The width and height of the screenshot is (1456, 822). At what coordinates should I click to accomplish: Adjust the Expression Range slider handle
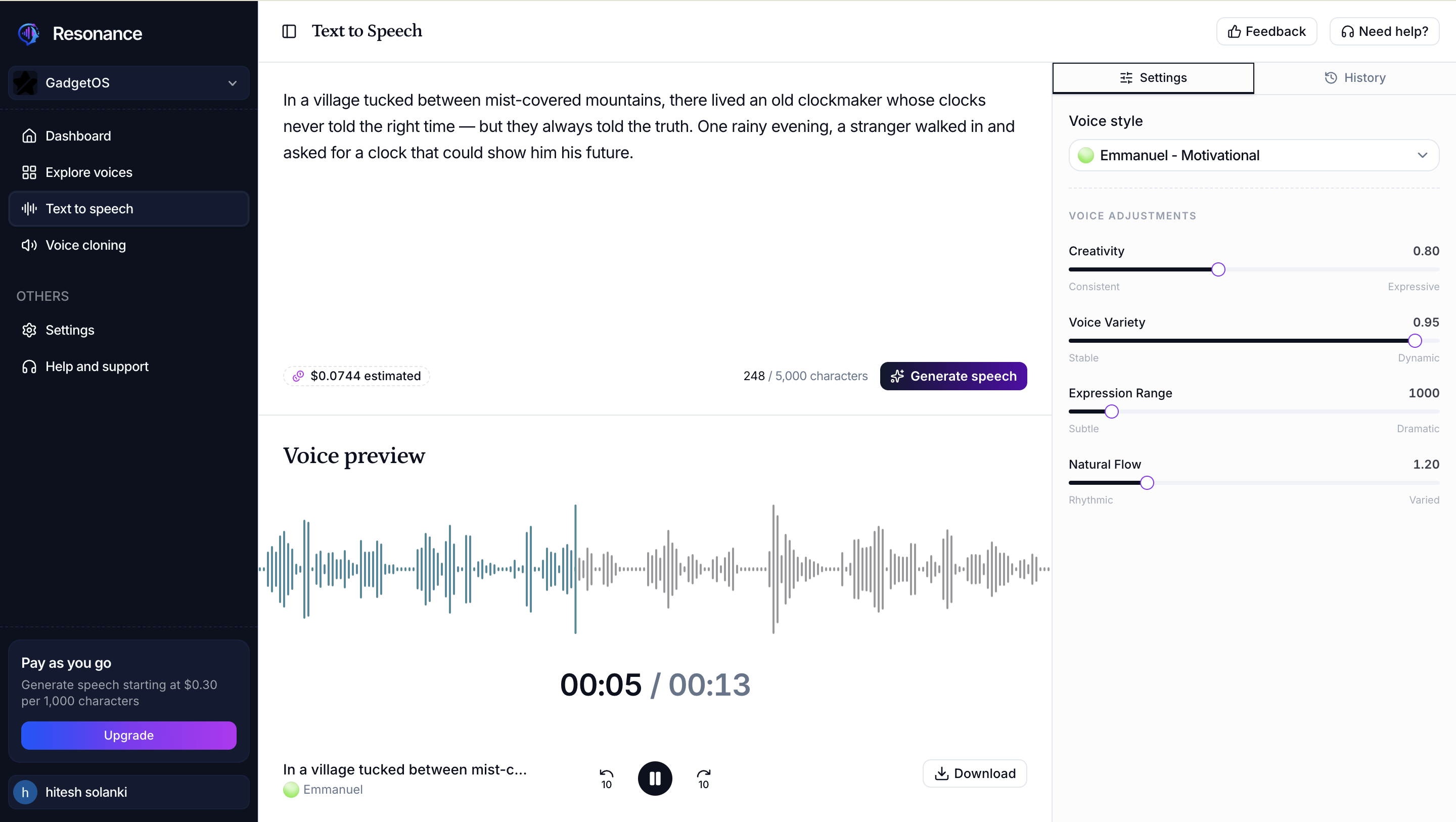tap(1111, 412)
